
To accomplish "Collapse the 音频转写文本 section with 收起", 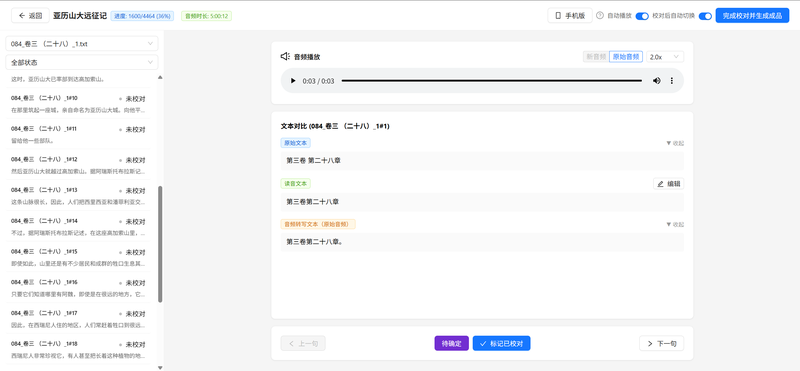I will 675,225.
